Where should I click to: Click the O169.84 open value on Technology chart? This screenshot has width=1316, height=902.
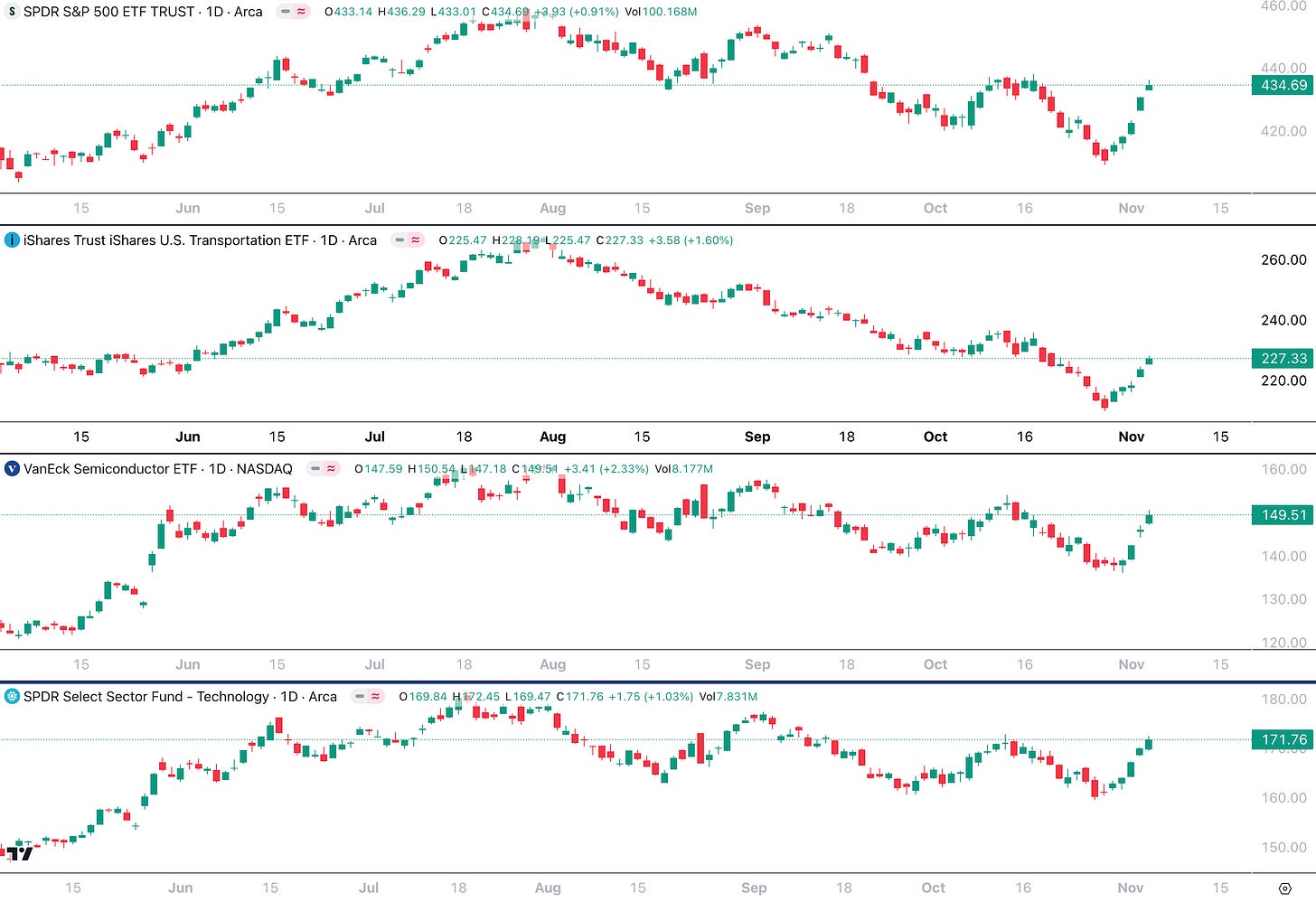click(x=423, y=697)
